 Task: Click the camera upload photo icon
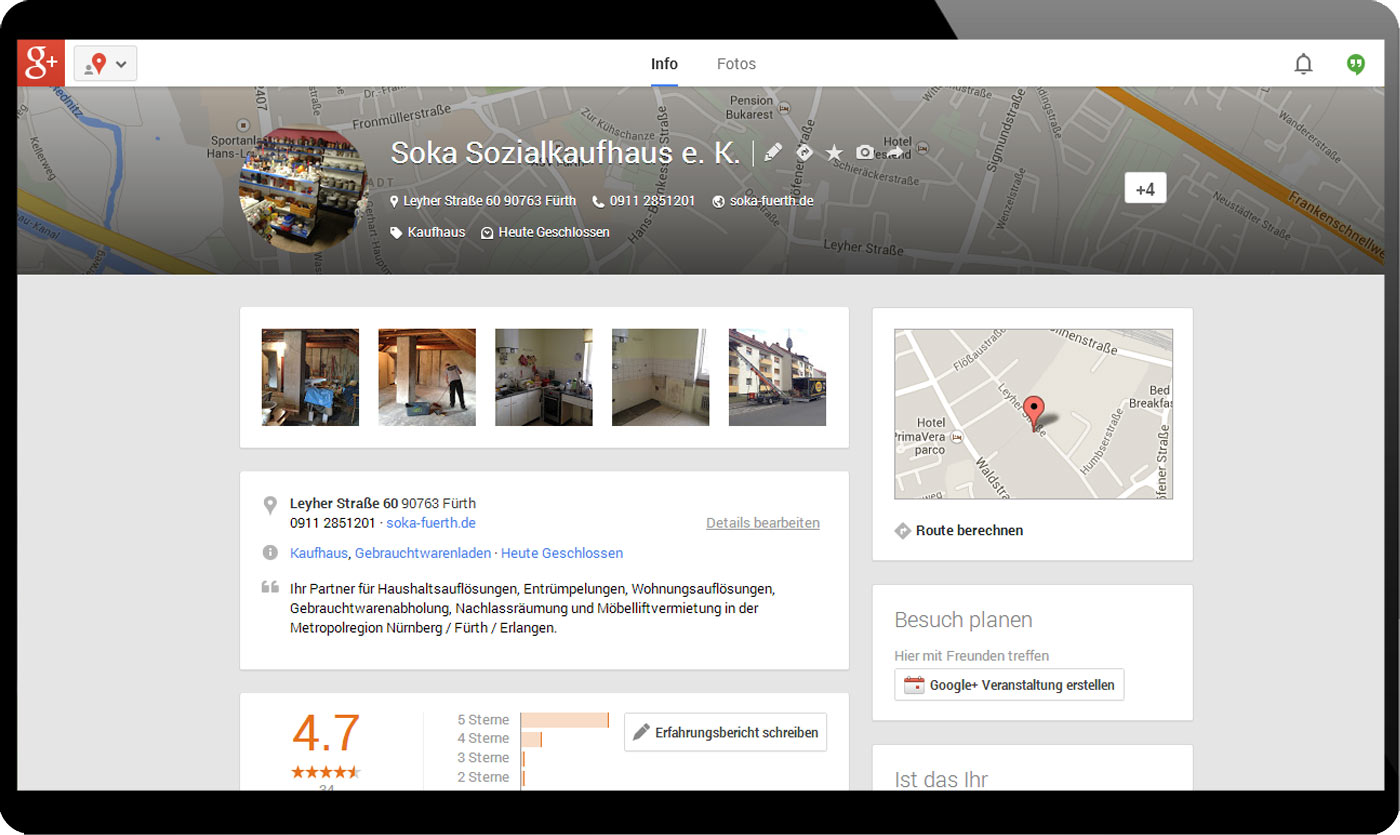click(x=864, y=153)
